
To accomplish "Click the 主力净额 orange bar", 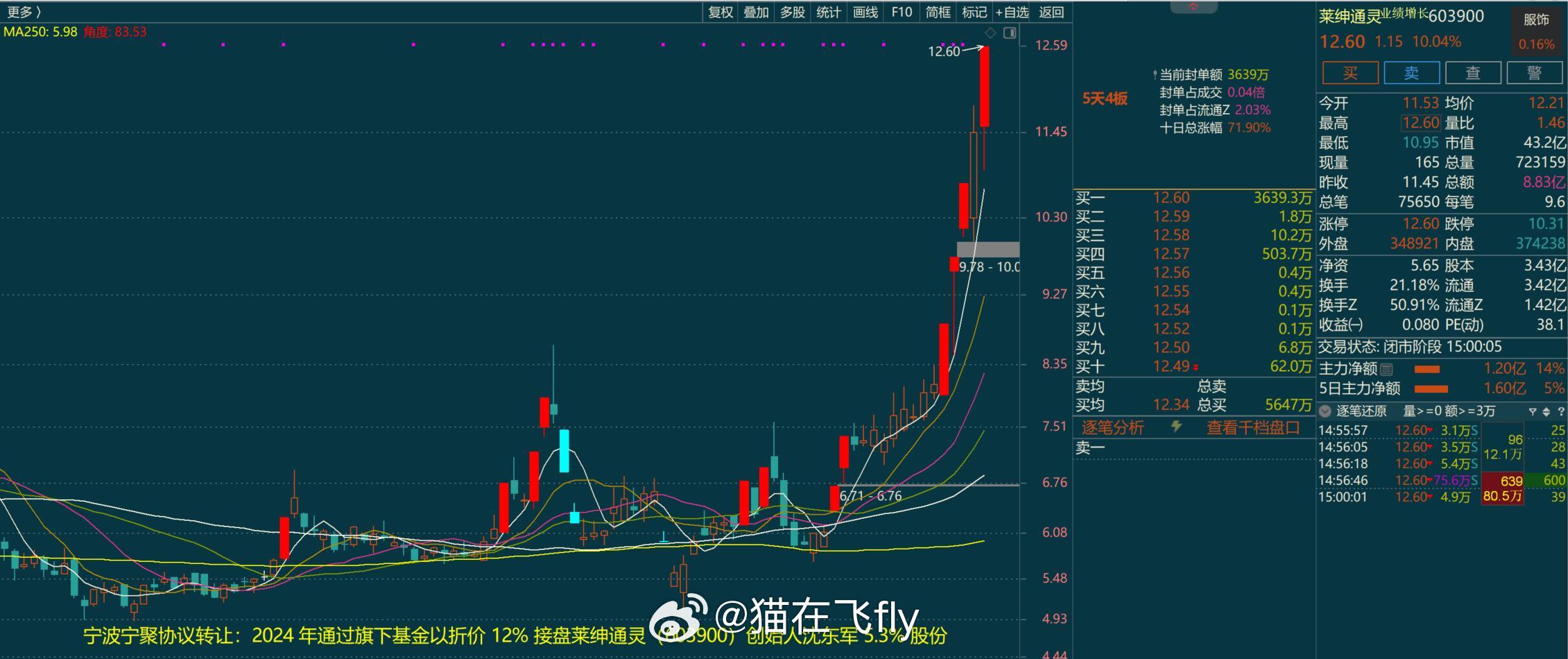I will point(1427,369).
